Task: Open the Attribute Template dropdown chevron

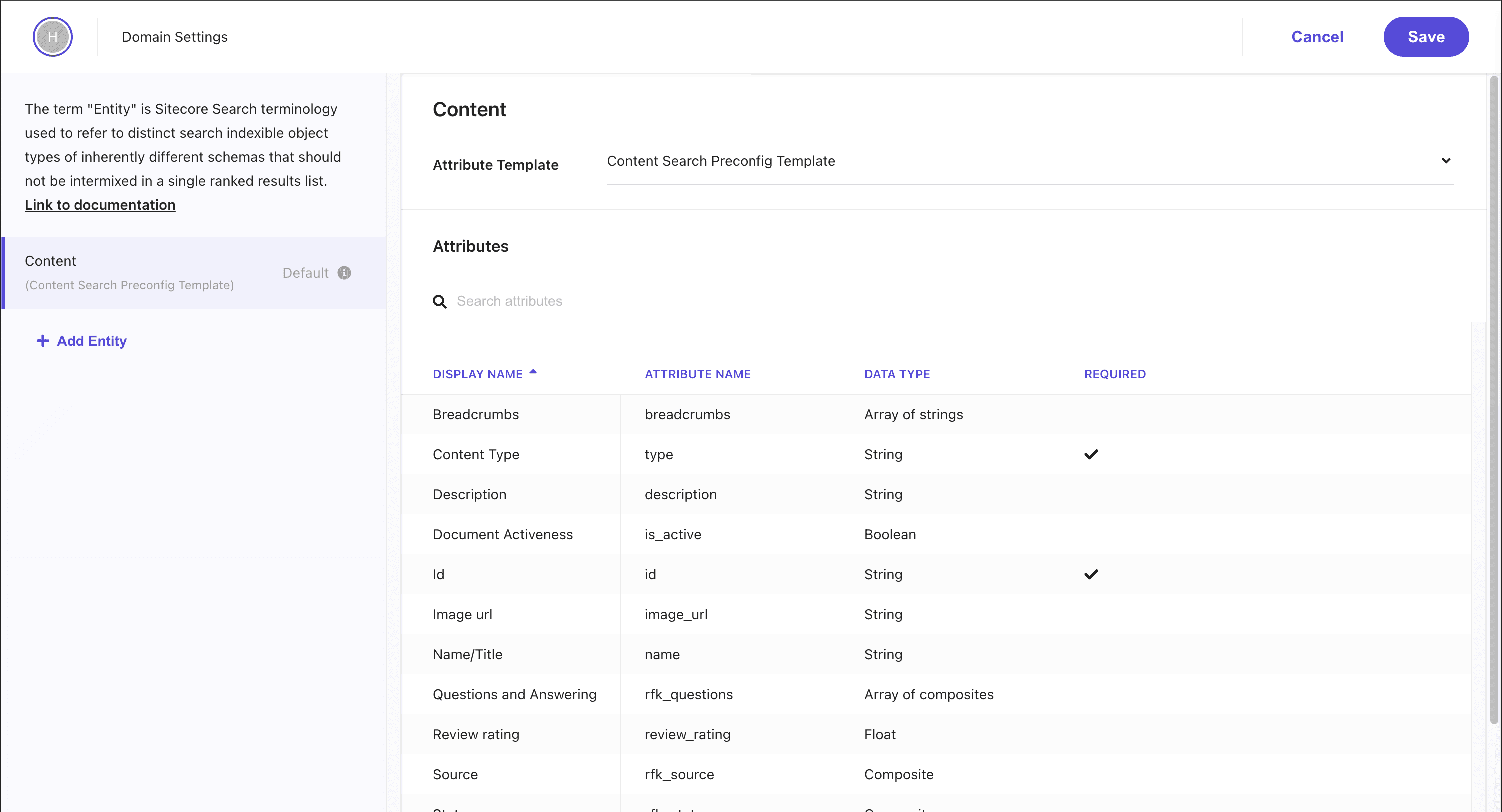Action: coord(1446,161)
